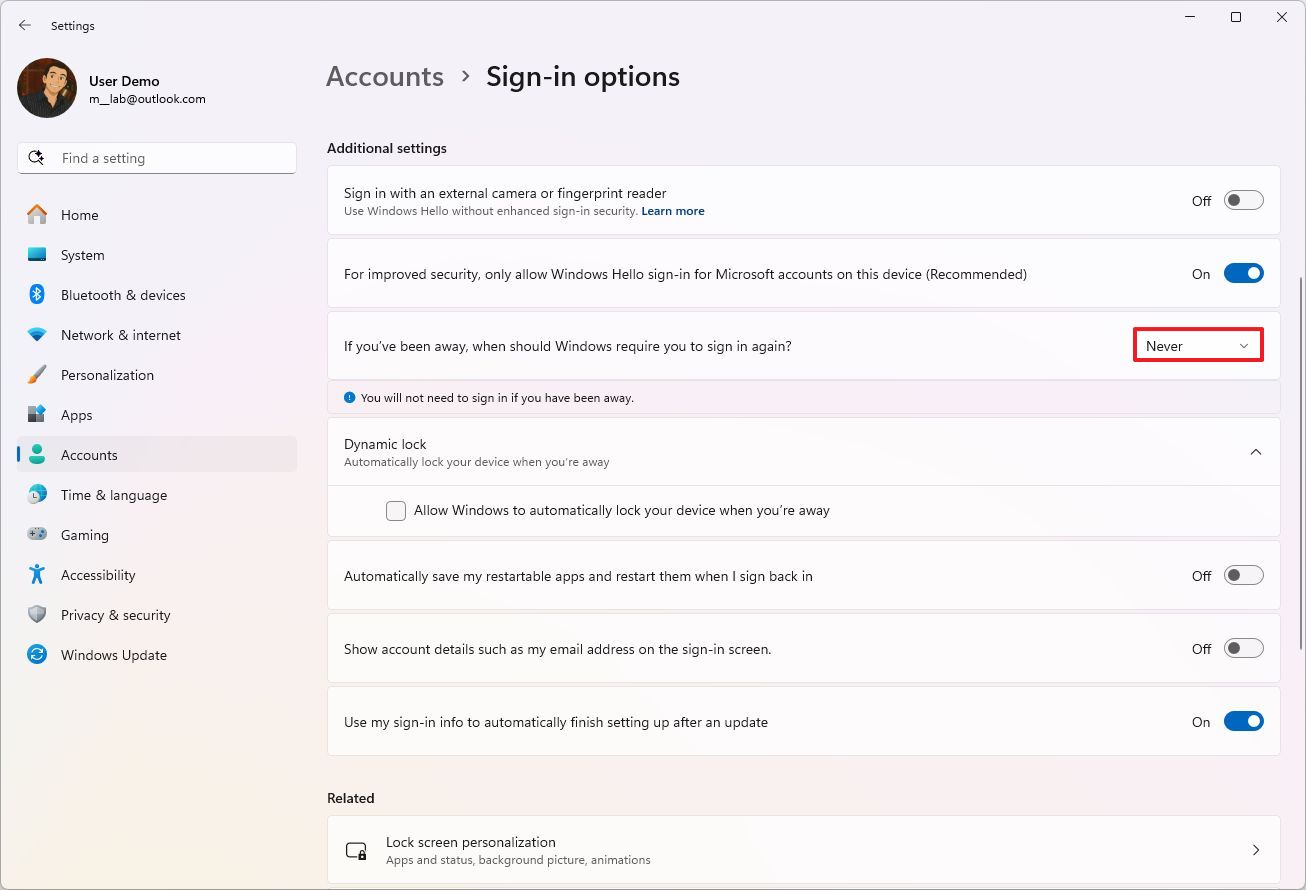The height and width of the screenshot is (890, 1306).
Task: Click the Personalization paintbrush icon
Action: point(36,375)
